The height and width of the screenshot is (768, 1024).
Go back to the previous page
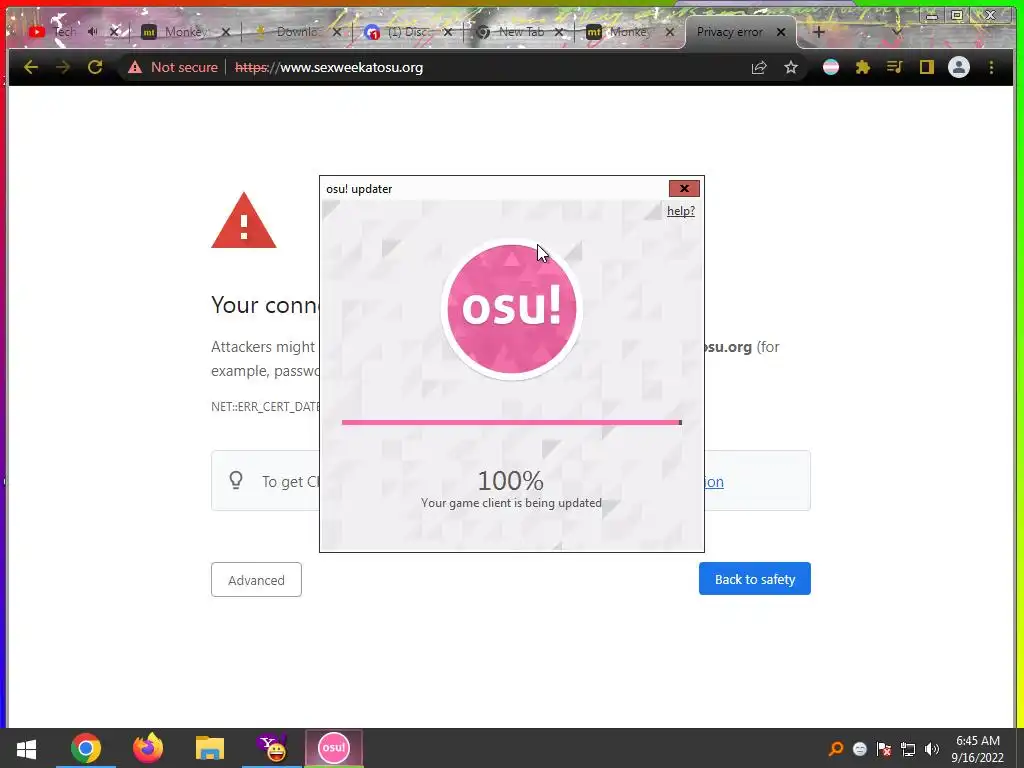(31, 67)
